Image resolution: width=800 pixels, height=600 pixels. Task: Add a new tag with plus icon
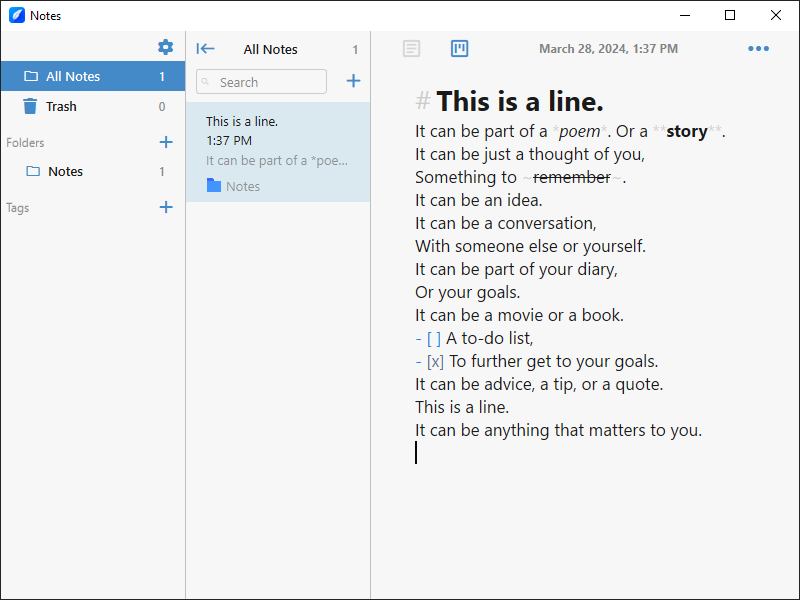166,207
